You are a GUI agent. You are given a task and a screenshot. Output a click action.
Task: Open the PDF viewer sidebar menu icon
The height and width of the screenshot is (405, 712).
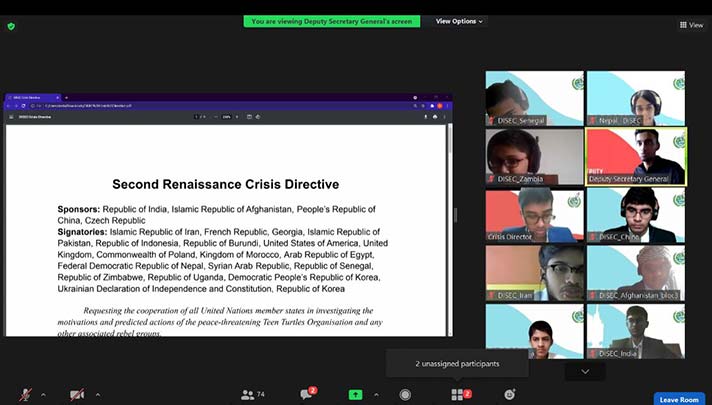click(x=11, y=117)
